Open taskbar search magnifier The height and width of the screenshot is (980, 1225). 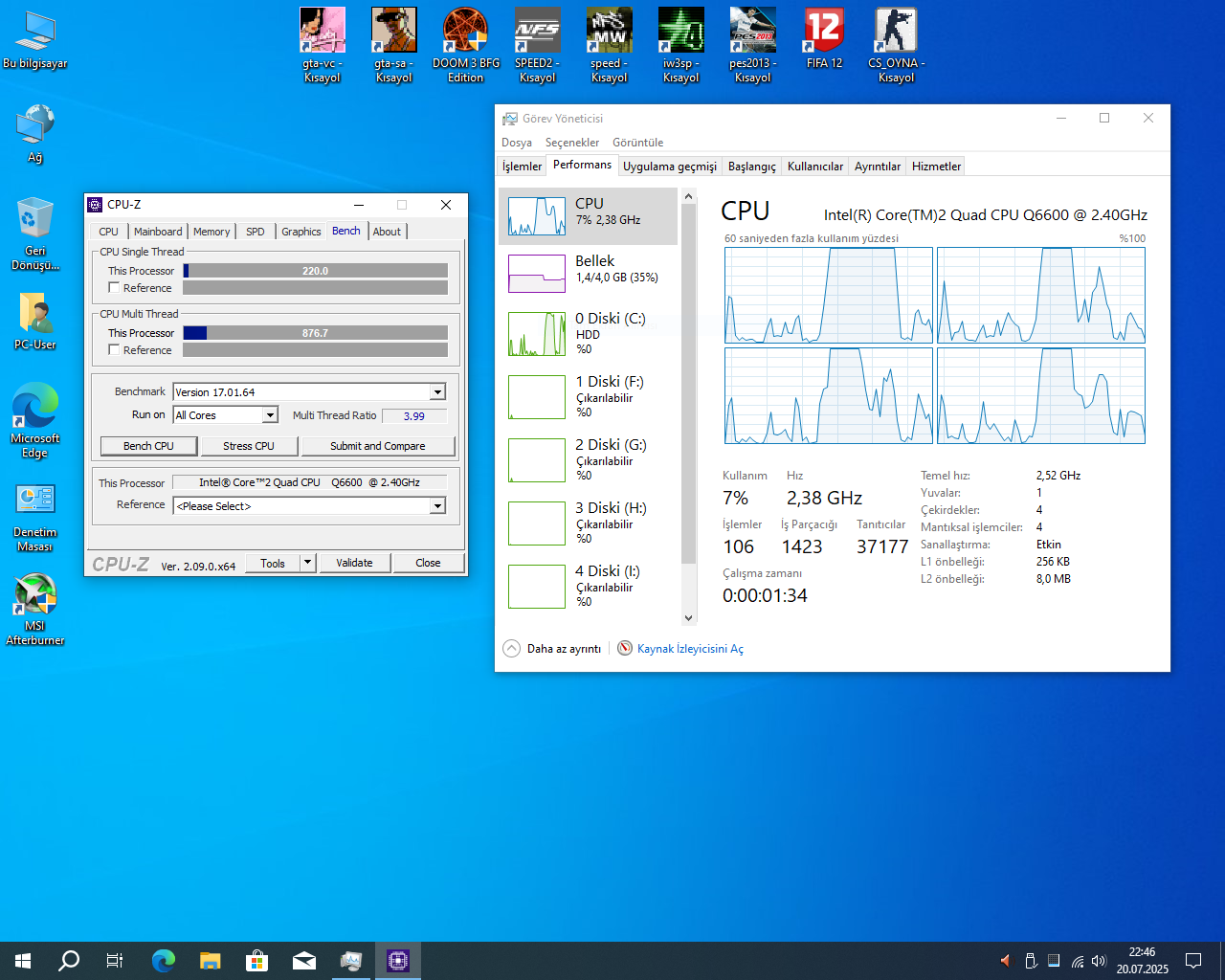pos(69,961)
